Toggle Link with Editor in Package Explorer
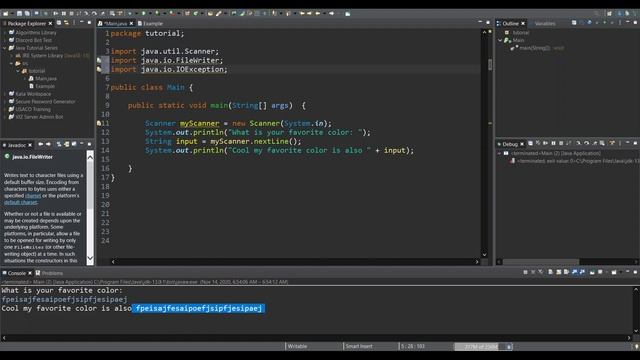This screenshot has width=640, height=360. pos(66,23)
